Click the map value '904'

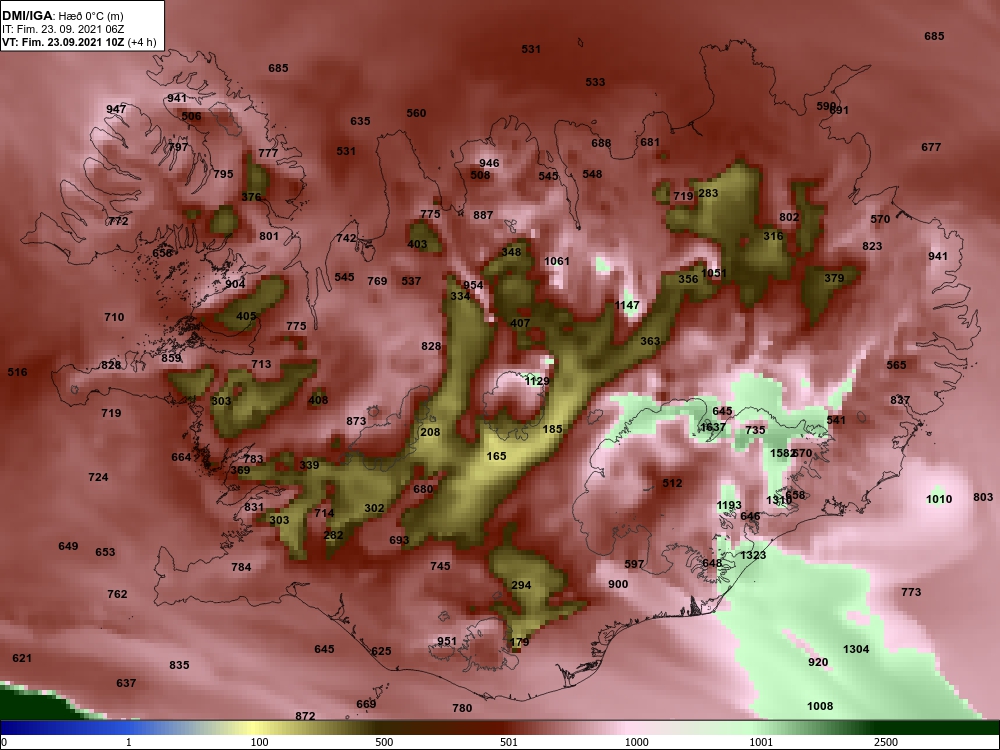(x=235, y=284)
